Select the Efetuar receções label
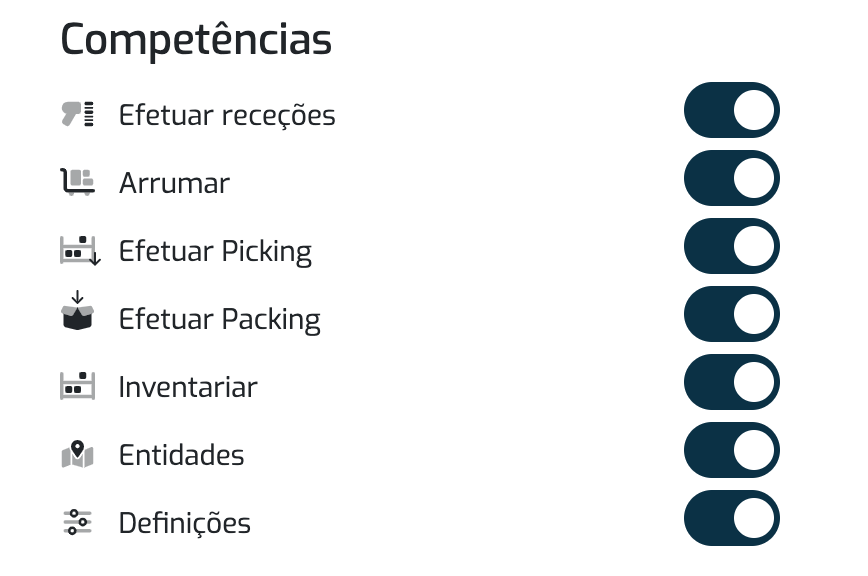This screenshot has height=576, width=868. point(227,116)
